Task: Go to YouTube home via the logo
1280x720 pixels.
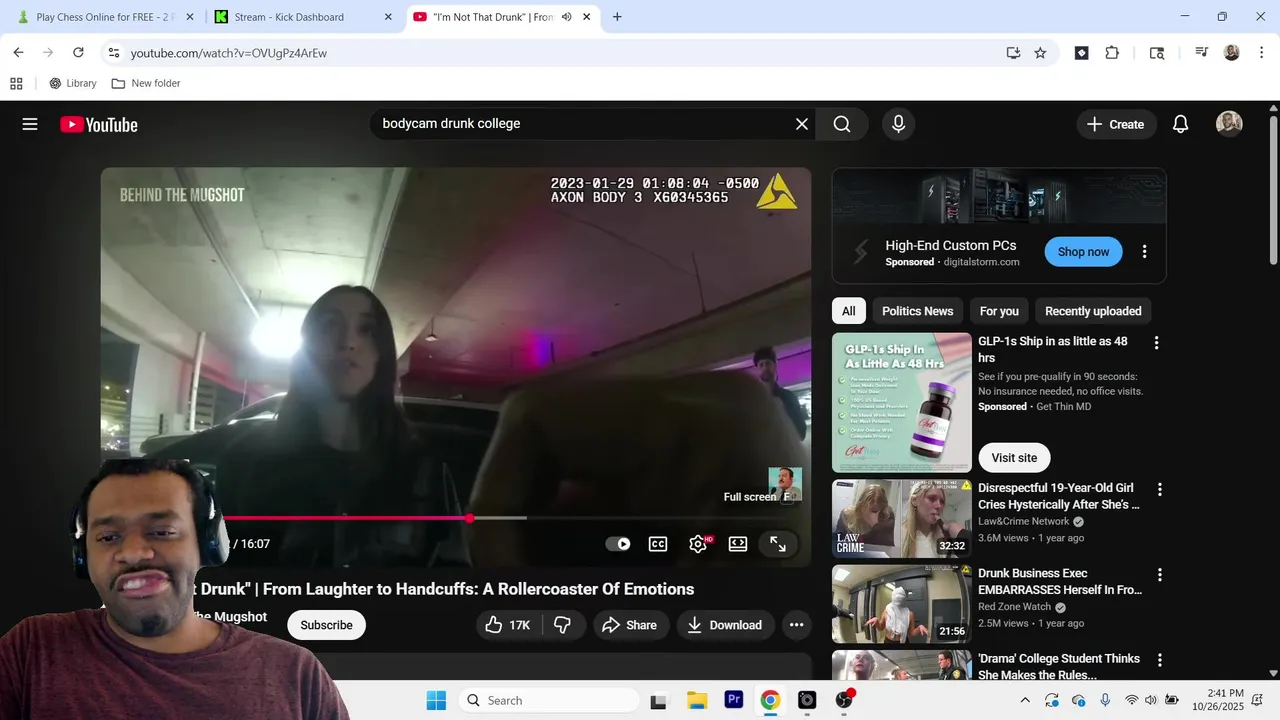Action: [98, 125]
